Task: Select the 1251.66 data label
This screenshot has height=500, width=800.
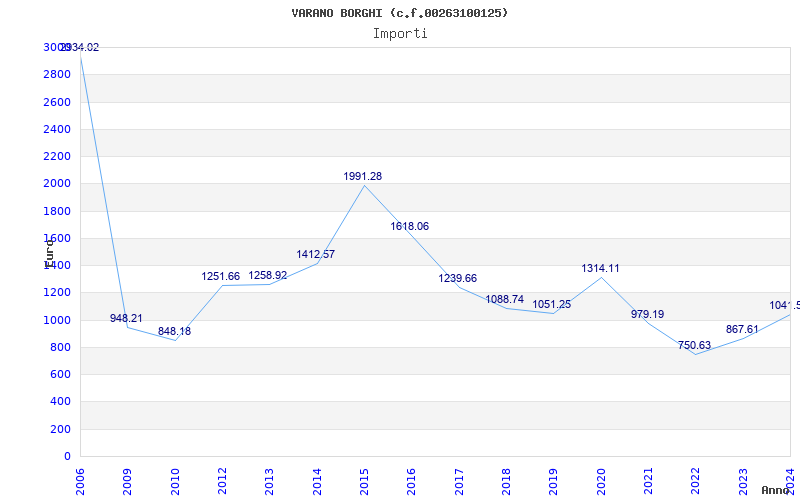Action: 220,277
